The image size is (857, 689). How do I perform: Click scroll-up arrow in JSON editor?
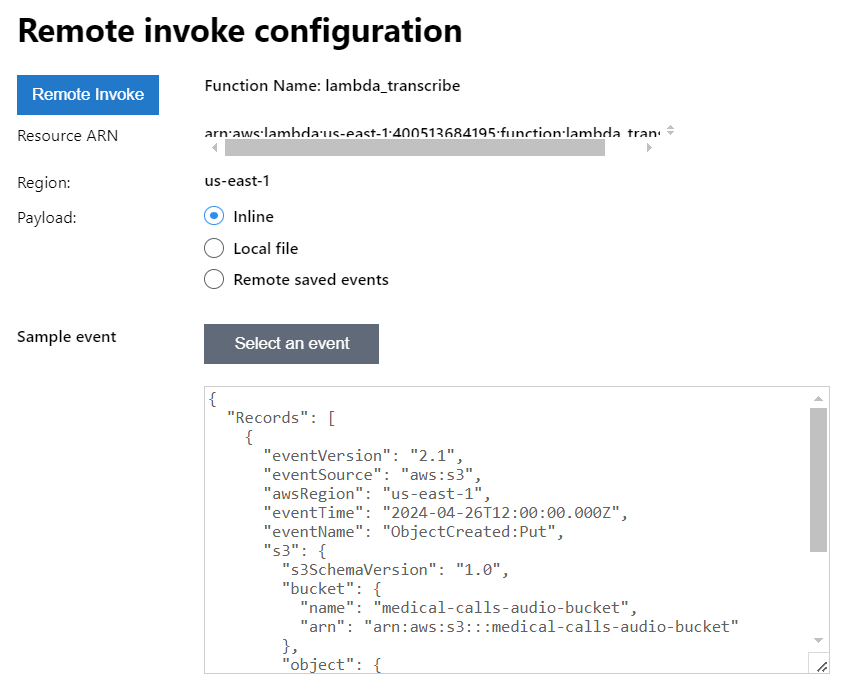tap(818, 397)
